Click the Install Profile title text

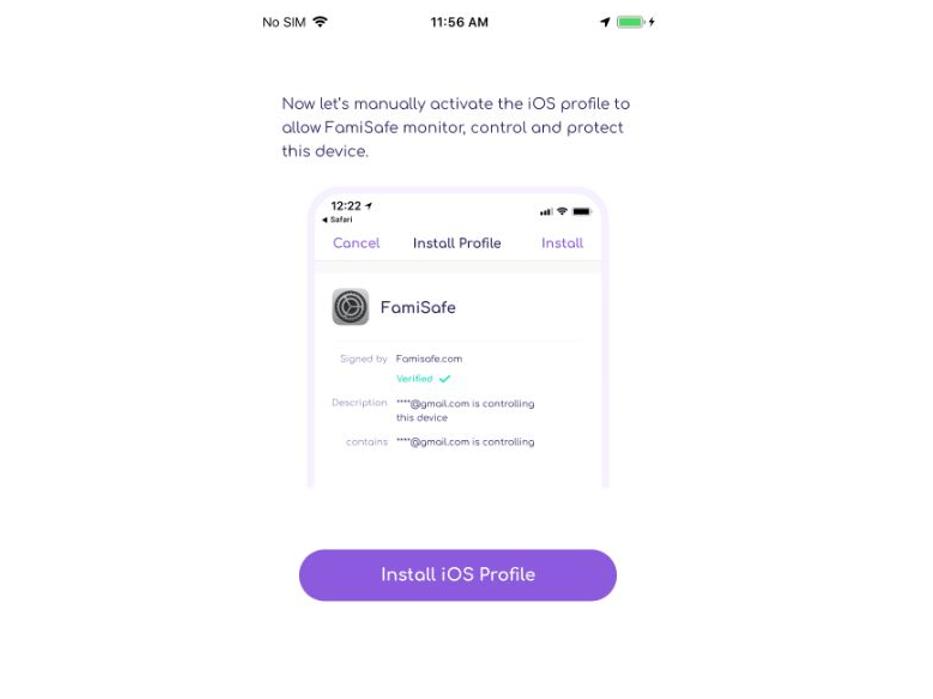[457, 243]
